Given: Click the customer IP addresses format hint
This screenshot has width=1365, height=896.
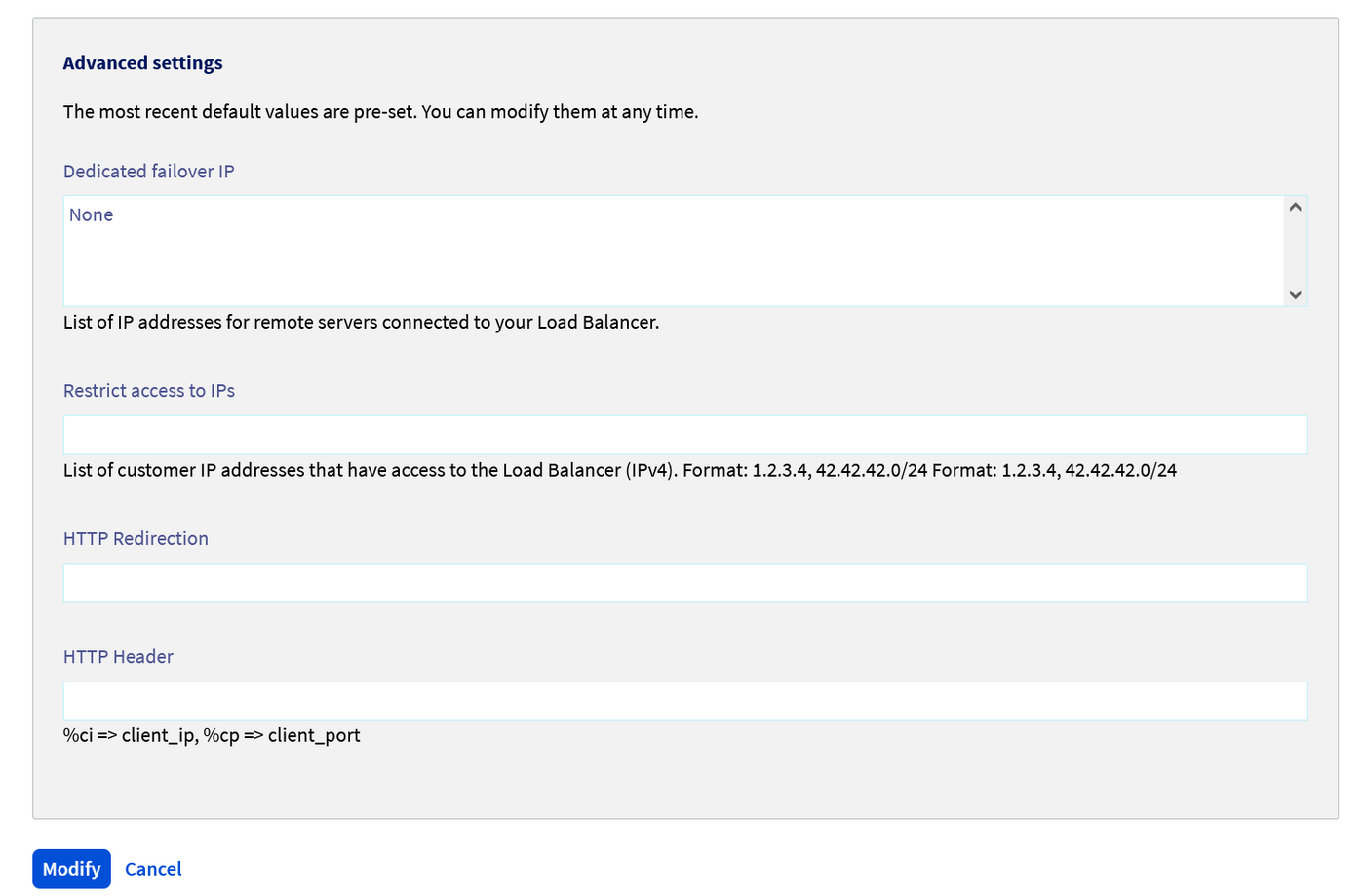Looking at the screenshot, I should pos(619,470).
